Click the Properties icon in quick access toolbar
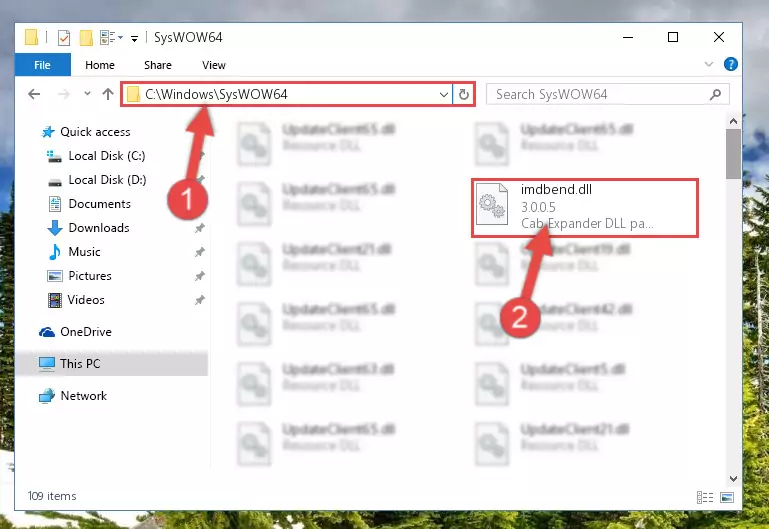769x529 pixels. [64, 37]
